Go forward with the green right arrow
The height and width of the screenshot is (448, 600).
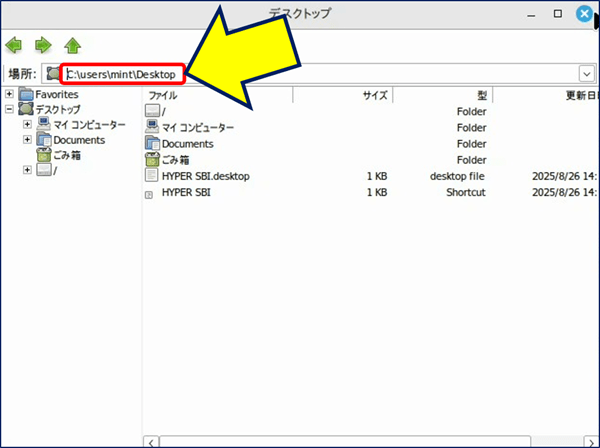(43, 45)
